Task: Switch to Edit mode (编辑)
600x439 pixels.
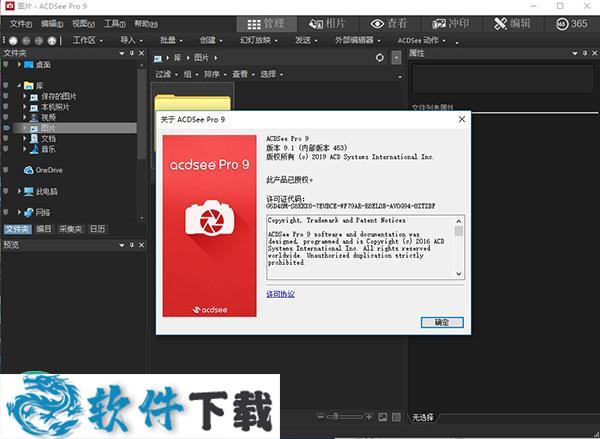Action: point(512,24)
